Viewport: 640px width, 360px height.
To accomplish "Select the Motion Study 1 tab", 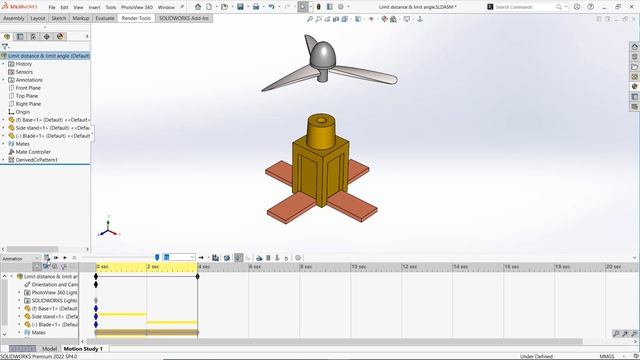I will (x=83, y=349).
